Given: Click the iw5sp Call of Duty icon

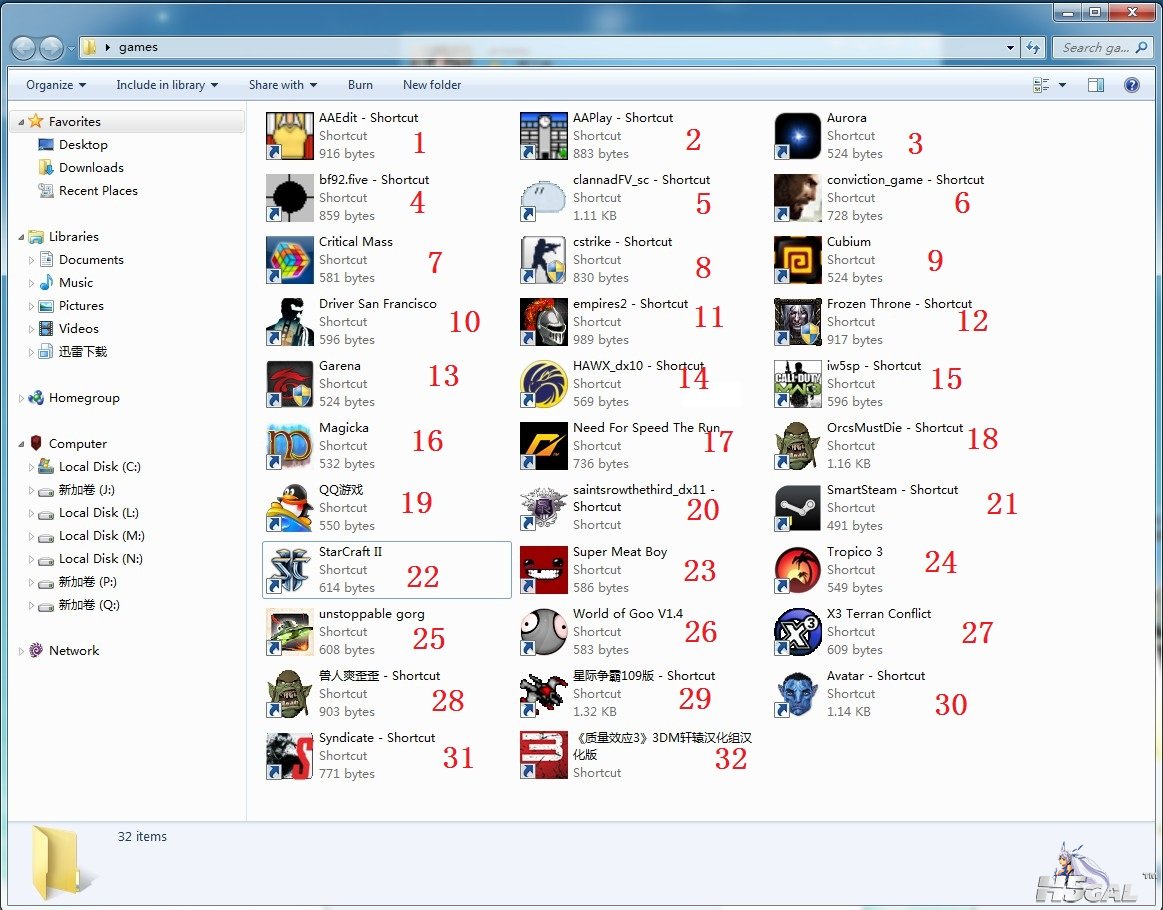Looking at the screenshot, I should point(797,384).
